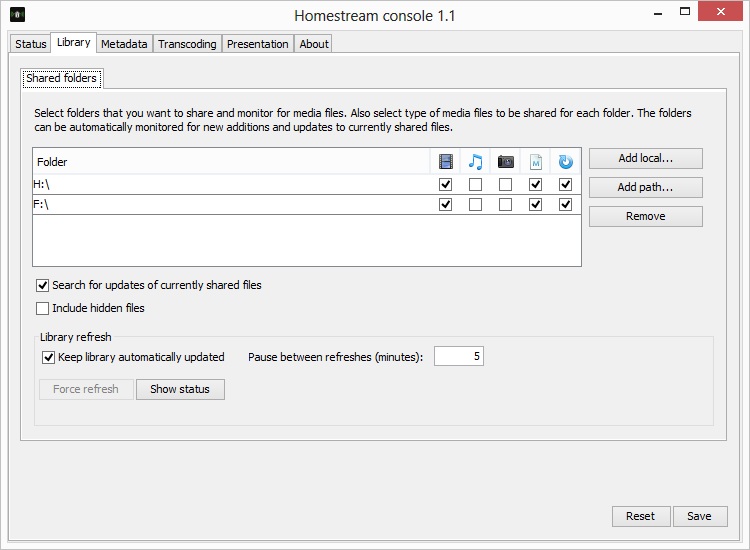Go to the Transcoding tab
Image resolution: width=750 pixels, height=550 pixels.
point(187,44)
